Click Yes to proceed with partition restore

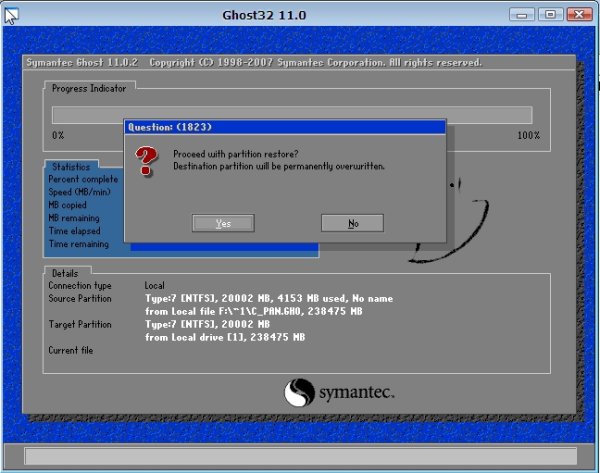coord(223,223)
